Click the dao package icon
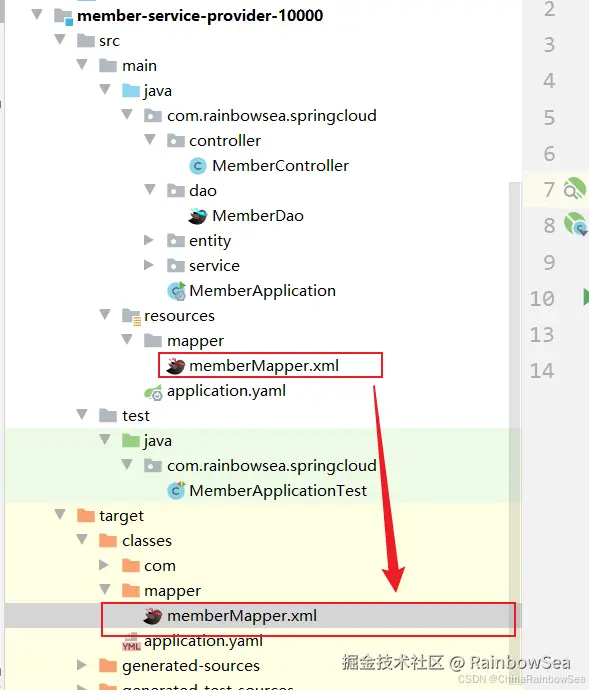The height and width of the screenshot is (690, 589). click(x=176, y=191)
